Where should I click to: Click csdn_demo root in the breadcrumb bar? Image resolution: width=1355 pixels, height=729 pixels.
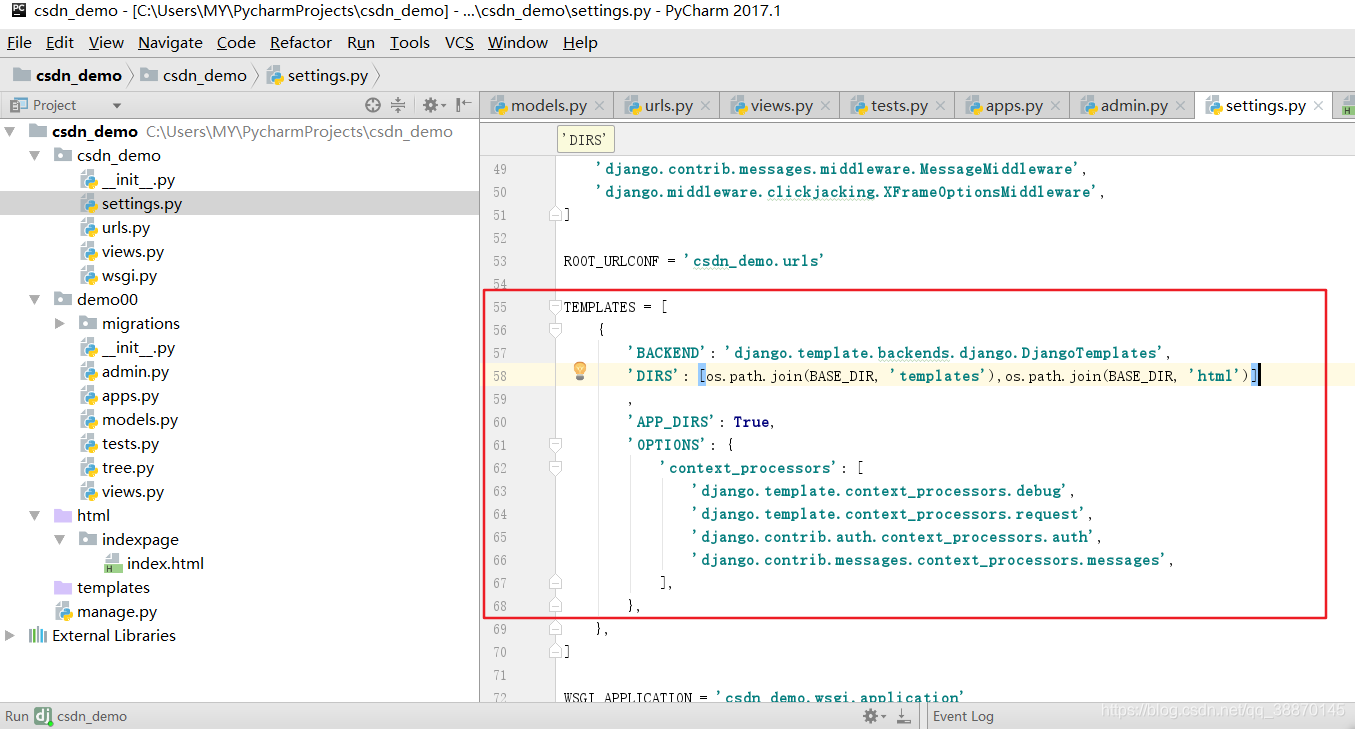[x=67, y=75]
